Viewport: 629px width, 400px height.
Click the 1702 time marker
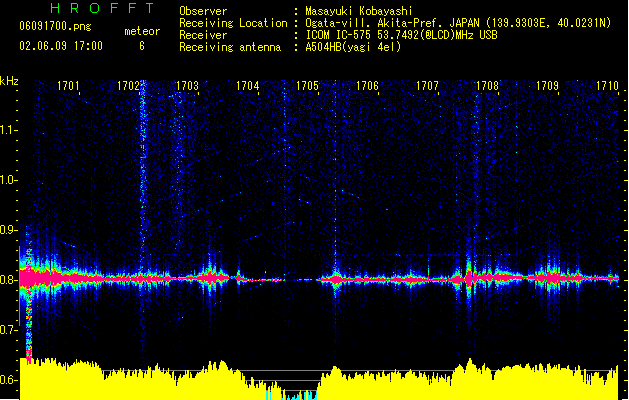[x=128, y=86]
